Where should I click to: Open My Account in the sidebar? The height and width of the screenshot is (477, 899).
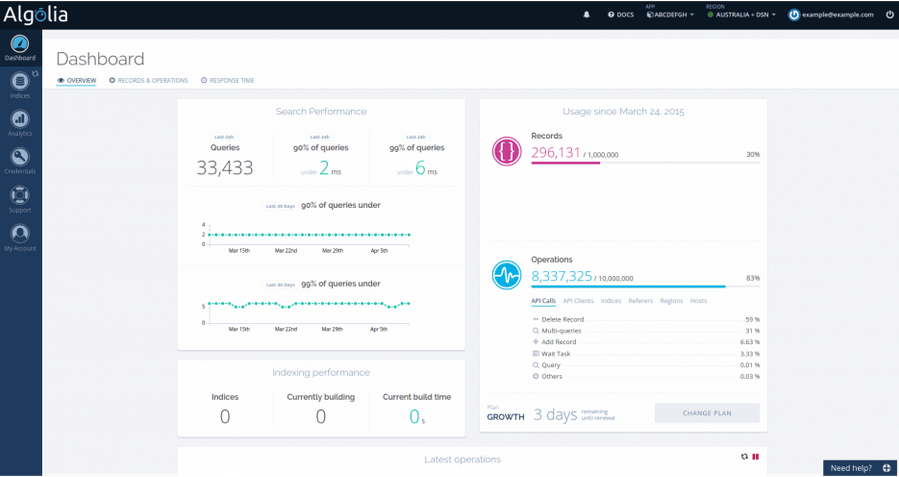click(x=20, y=236)
